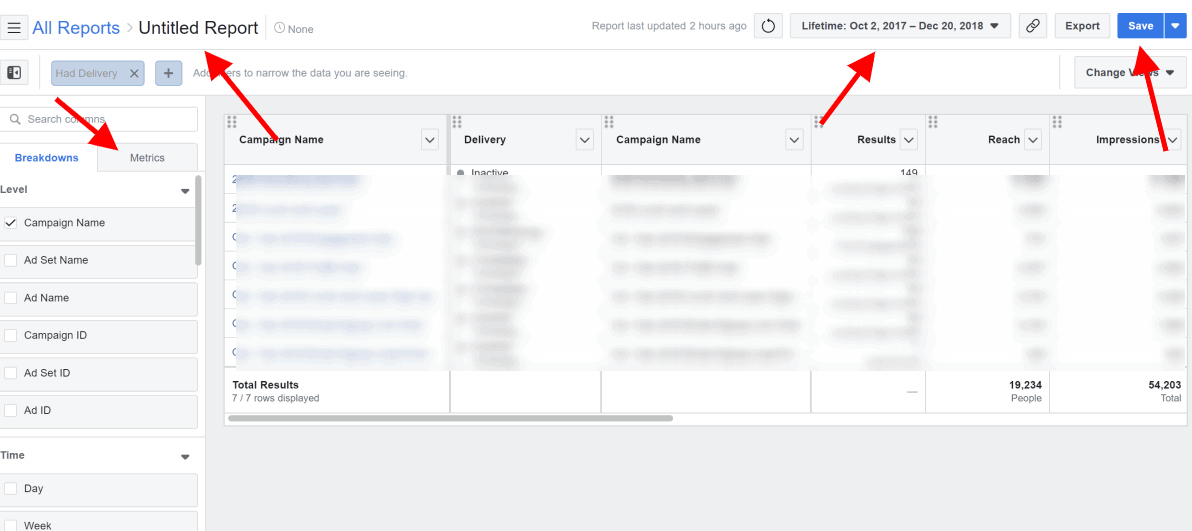Image resolution: width=1192 pixels, height=531 pixels.
Task: Toggle the Day time breakdown checkbox
Action: [x=11, y=488]
